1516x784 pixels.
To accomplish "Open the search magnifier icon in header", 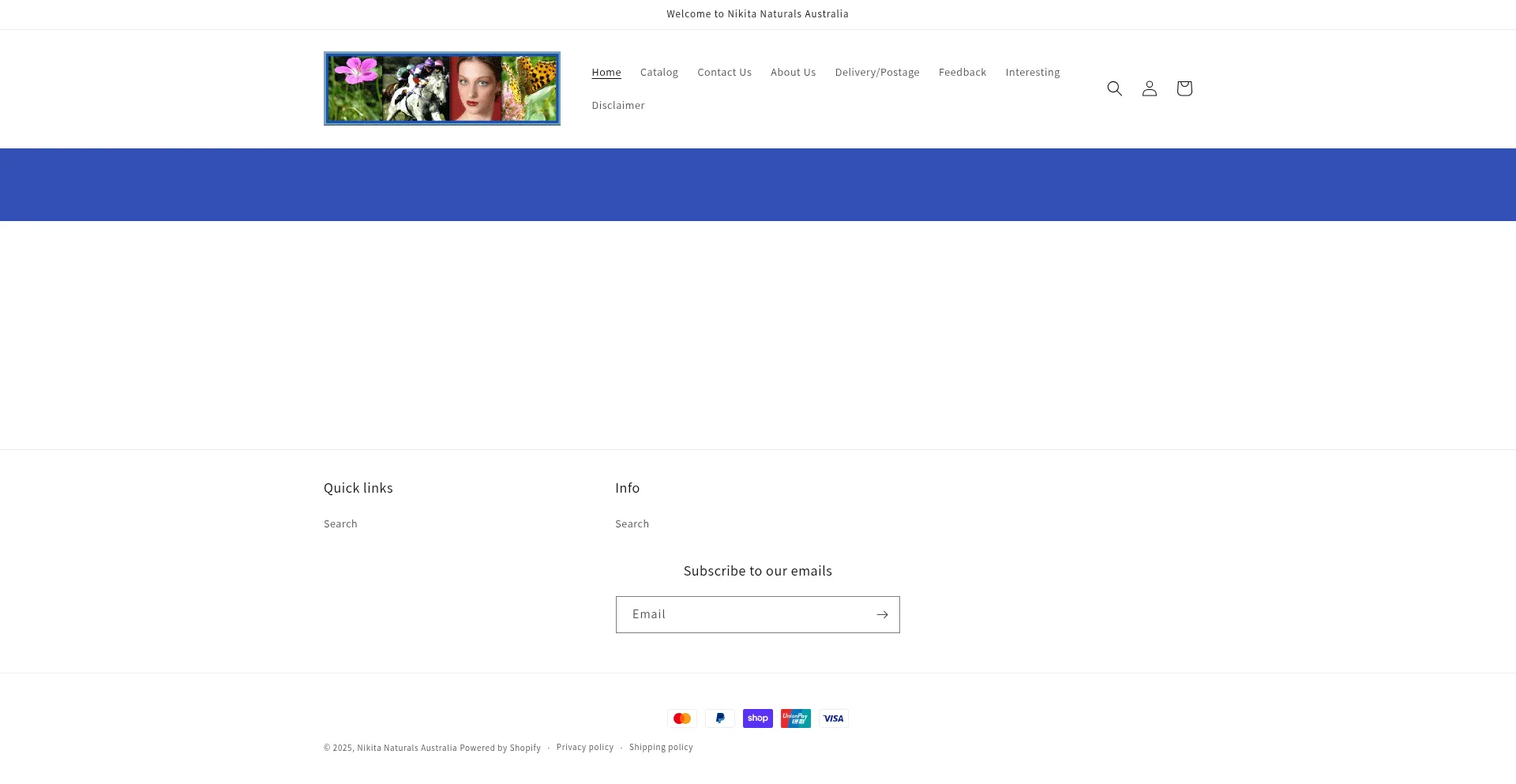I will [1114, 88].
